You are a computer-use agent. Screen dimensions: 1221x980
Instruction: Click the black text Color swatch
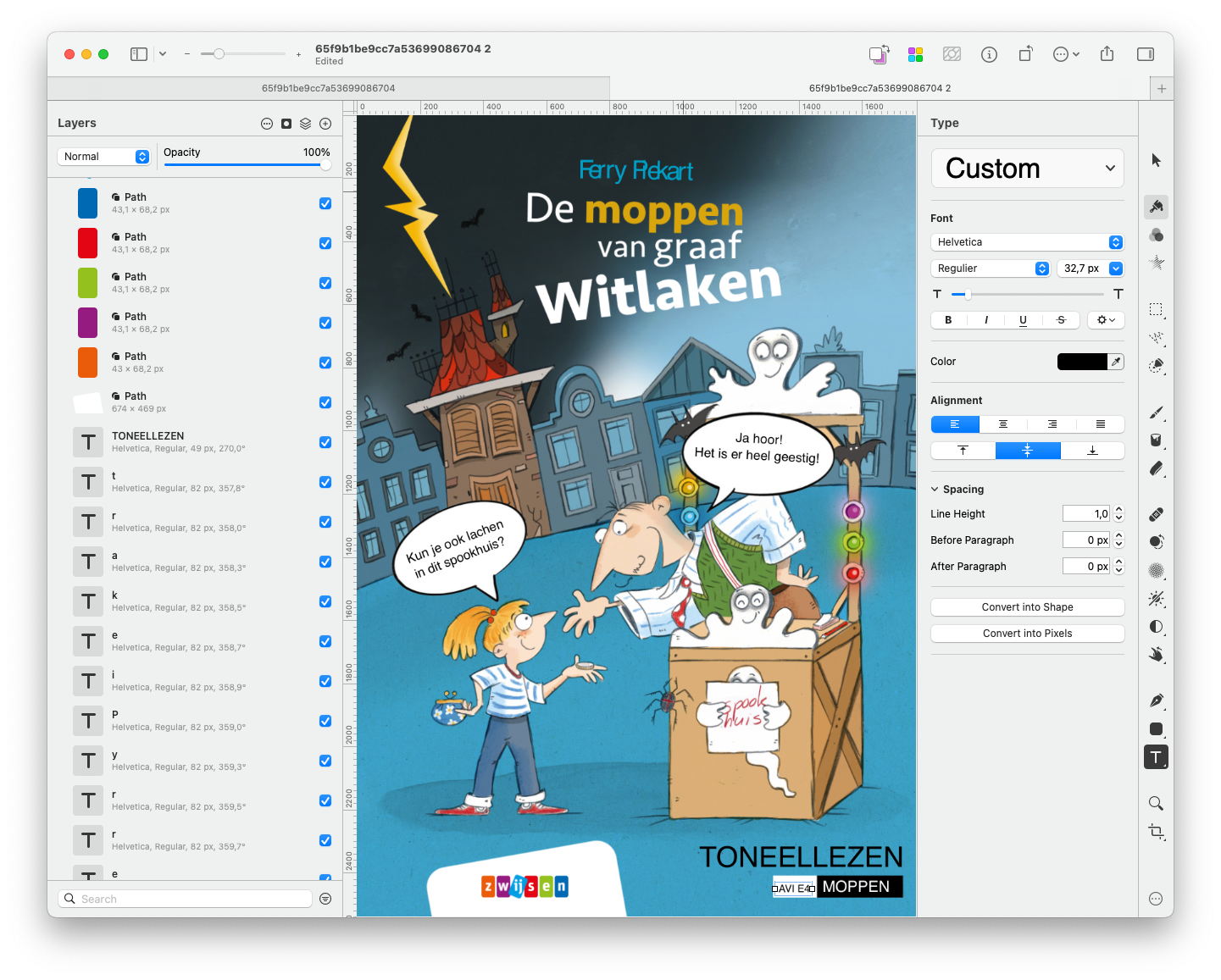pyautogui.click(x=1082, y=362)
